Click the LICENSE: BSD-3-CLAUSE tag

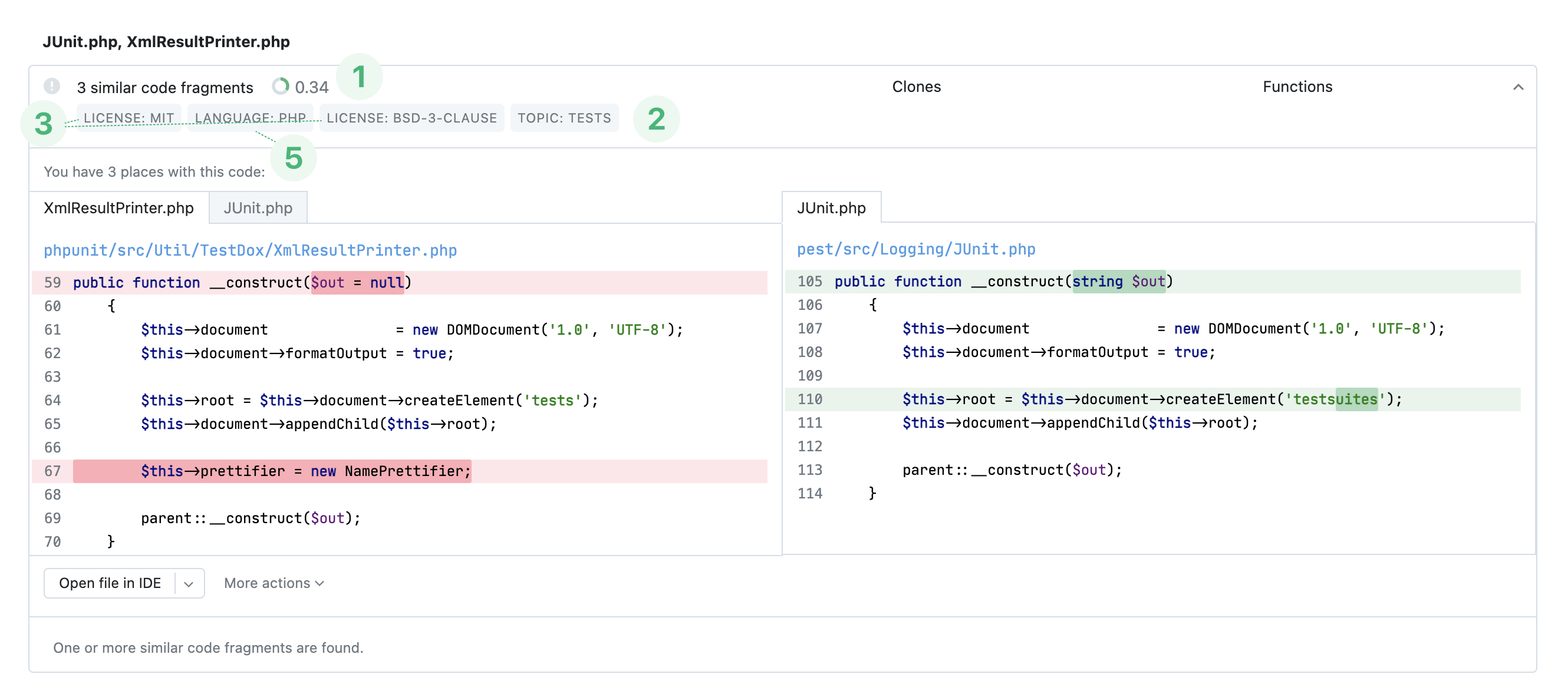[411, 118]
